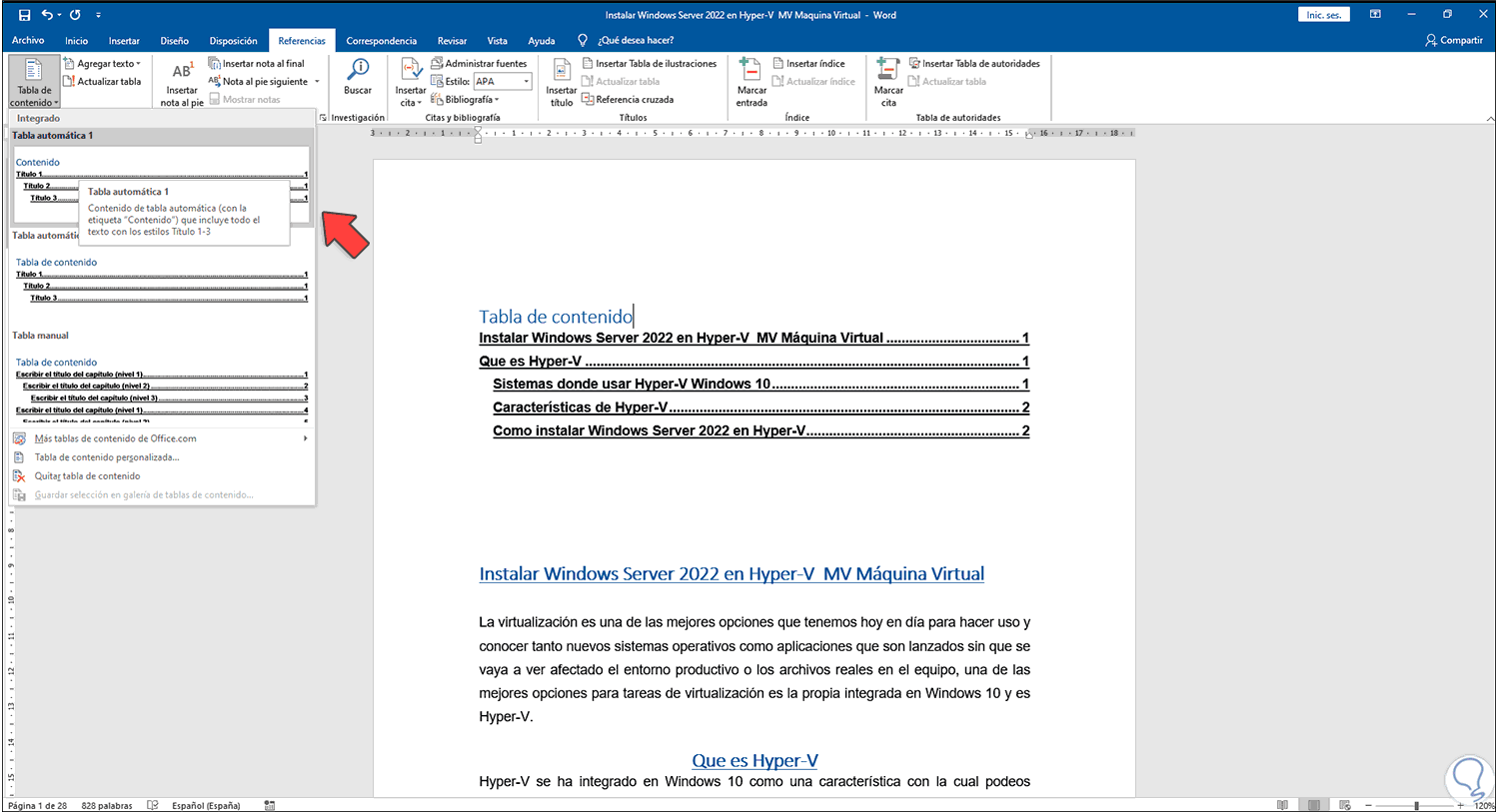Click the 120% zoom level in the status bar

[x=1484, y=806]
